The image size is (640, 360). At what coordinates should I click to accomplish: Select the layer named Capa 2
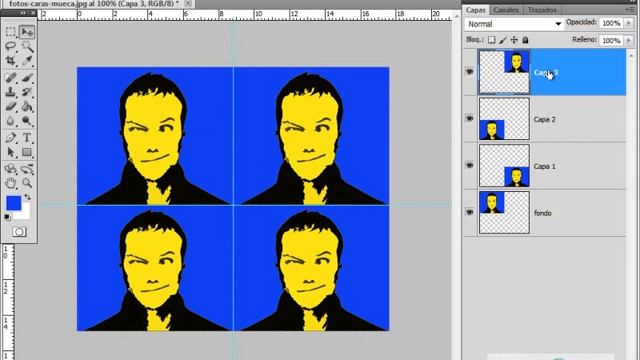pos(544,119)
